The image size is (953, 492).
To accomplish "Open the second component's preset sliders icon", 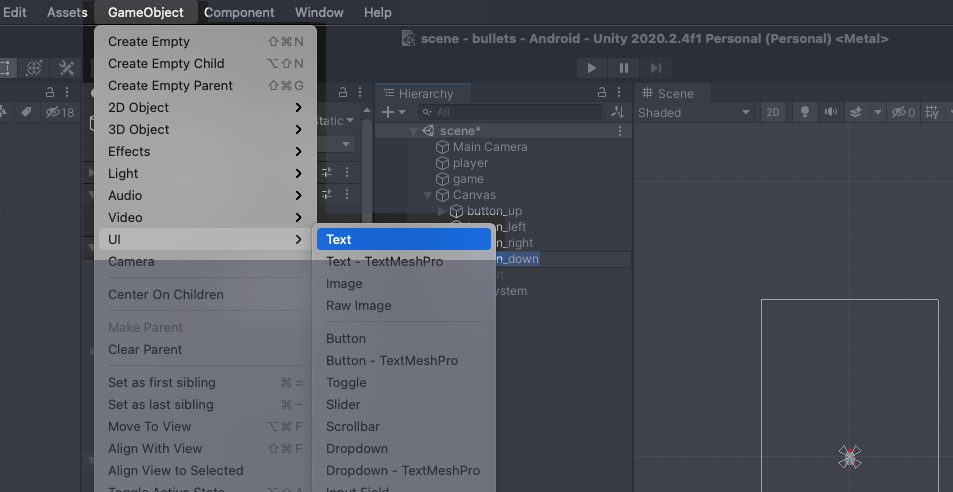I will [x=327, y=194].
